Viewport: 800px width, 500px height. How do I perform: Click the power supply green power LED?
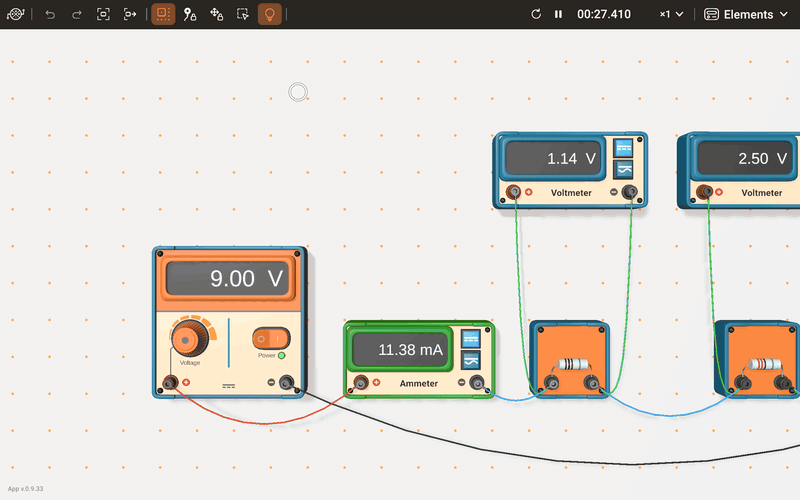(282, 355)
